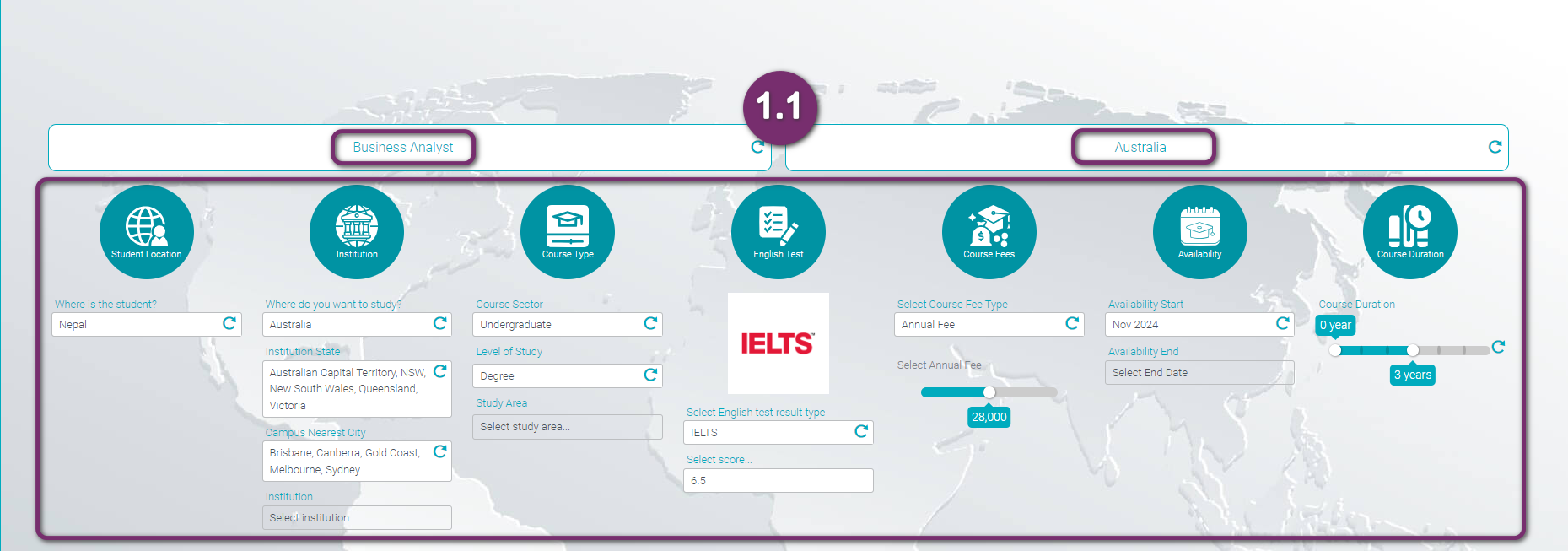Click the 3 years duration slider handle
1568x551 pixels.
click(1413, 350)
